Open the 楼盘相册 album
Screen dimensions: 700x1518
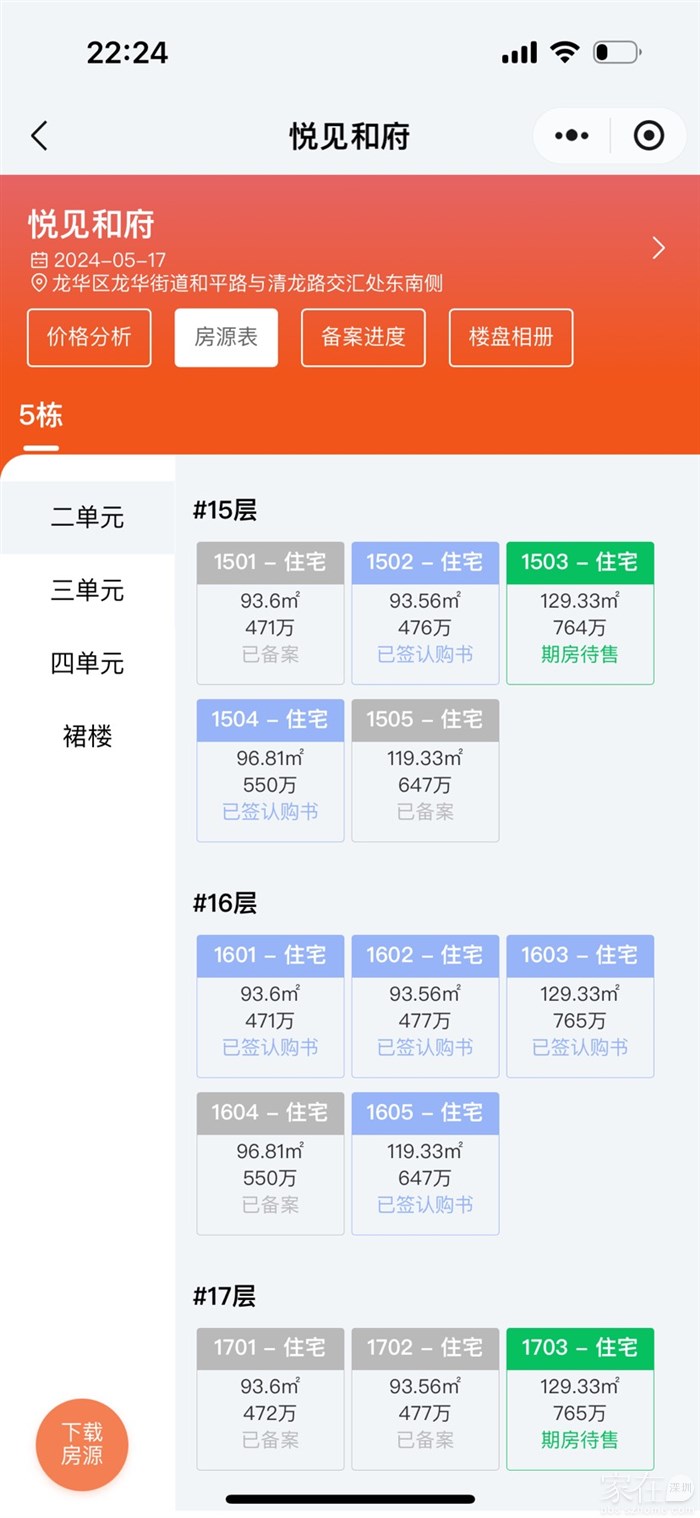click(x=510, y=337)
